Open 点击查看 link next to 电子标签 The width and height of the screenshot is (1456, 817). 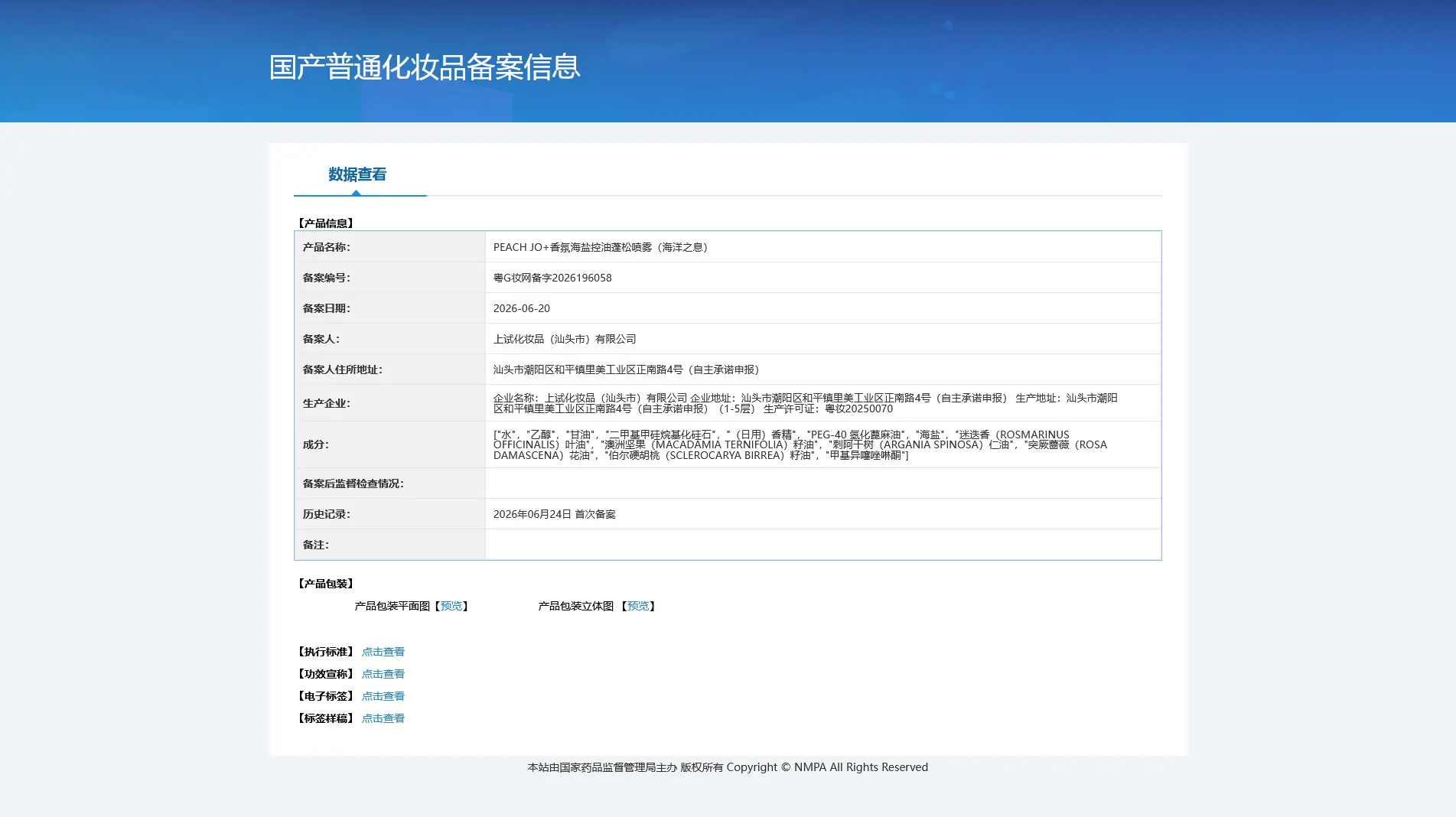[x=383, y=696]
